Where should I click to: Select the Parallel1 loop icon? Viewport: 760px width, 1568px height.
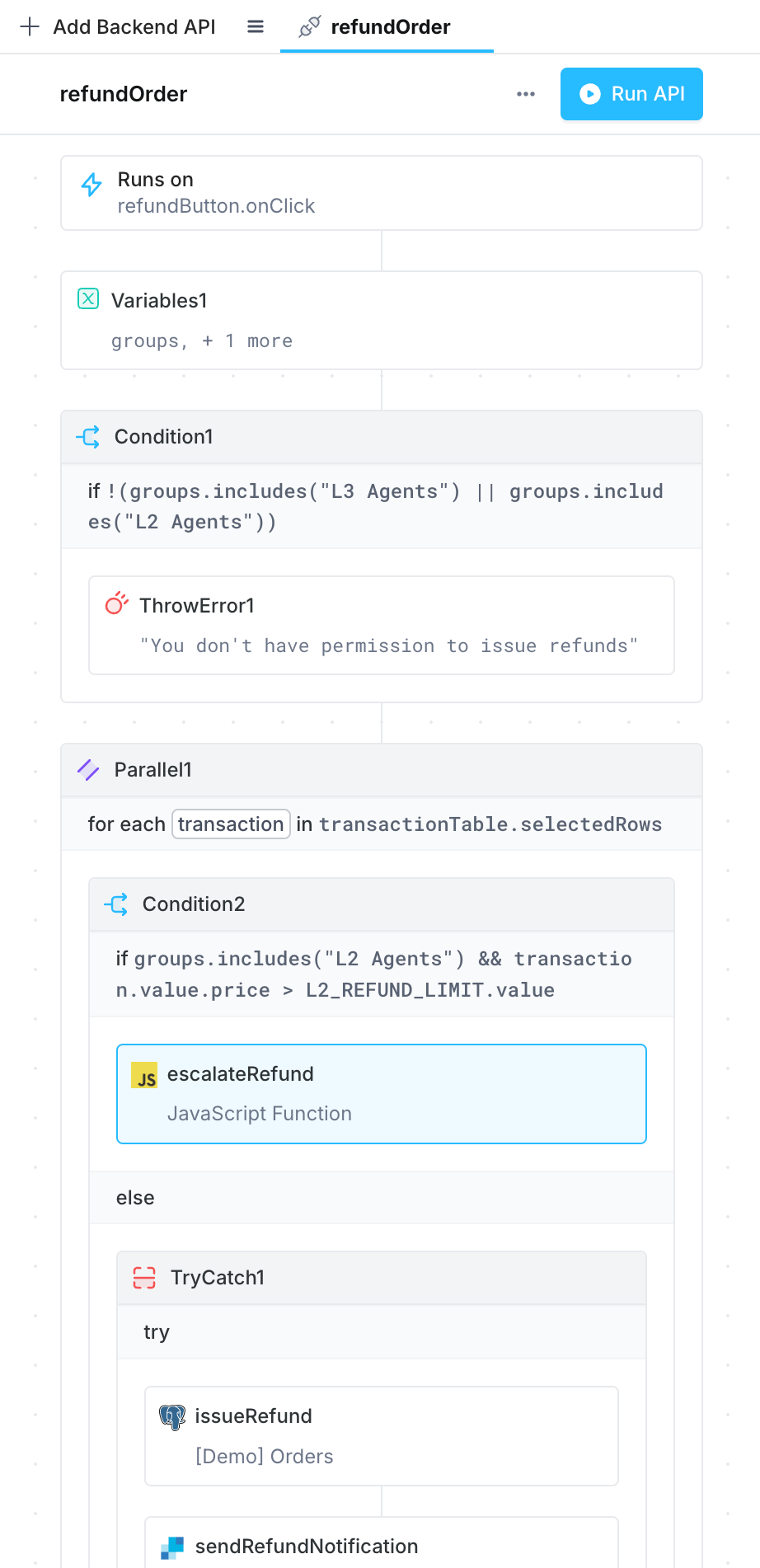pyautogui.click(x=88, y=769)
